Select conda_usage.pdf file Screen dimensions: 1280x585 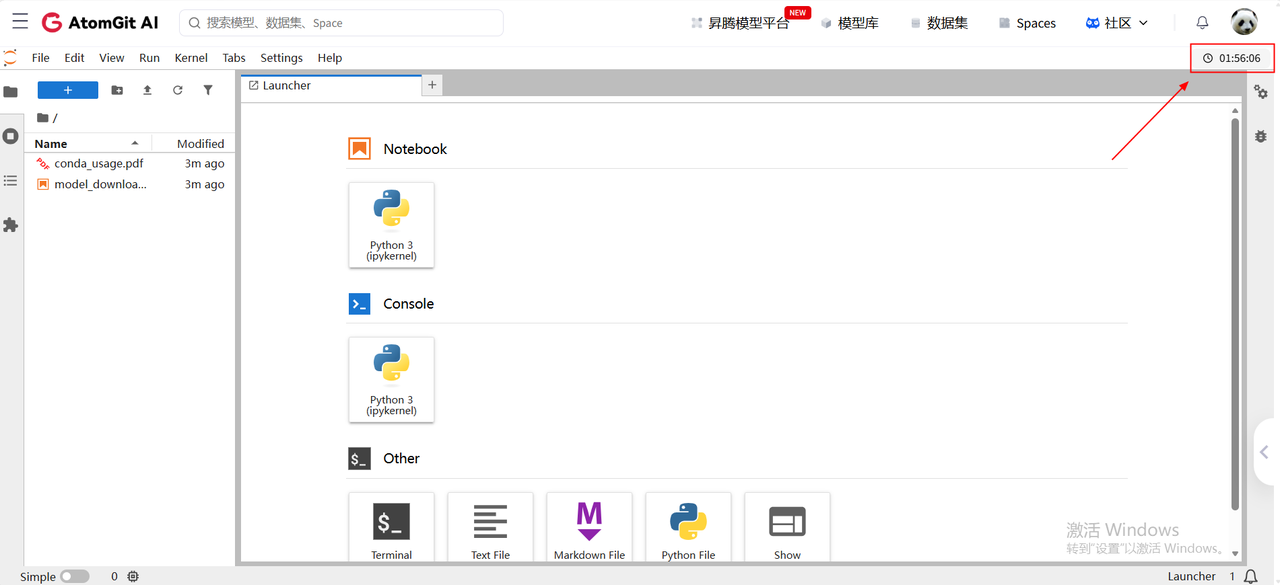point(130,163)
